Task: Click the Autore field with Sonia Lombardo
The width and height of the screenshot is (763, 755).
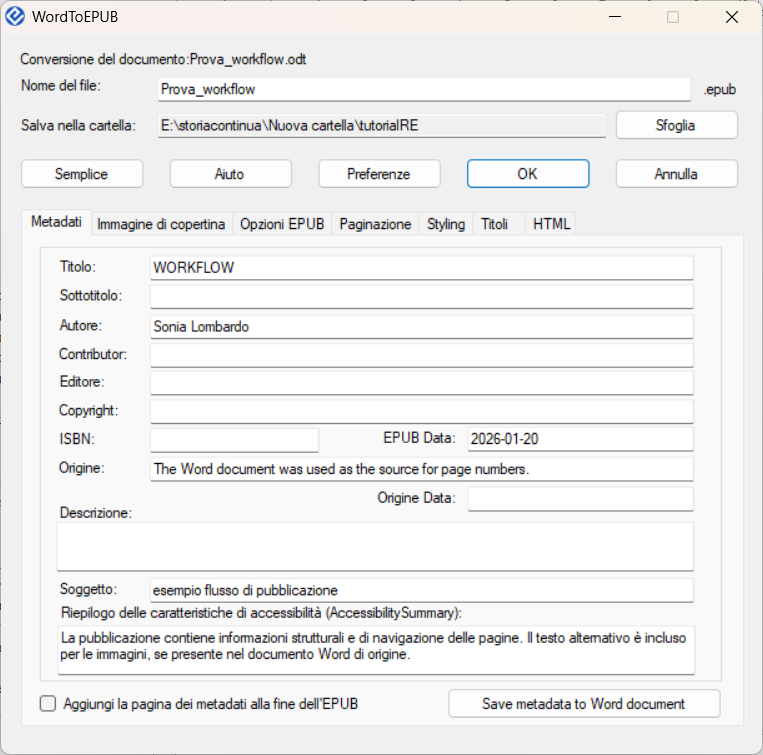Action: click(421, 326)
